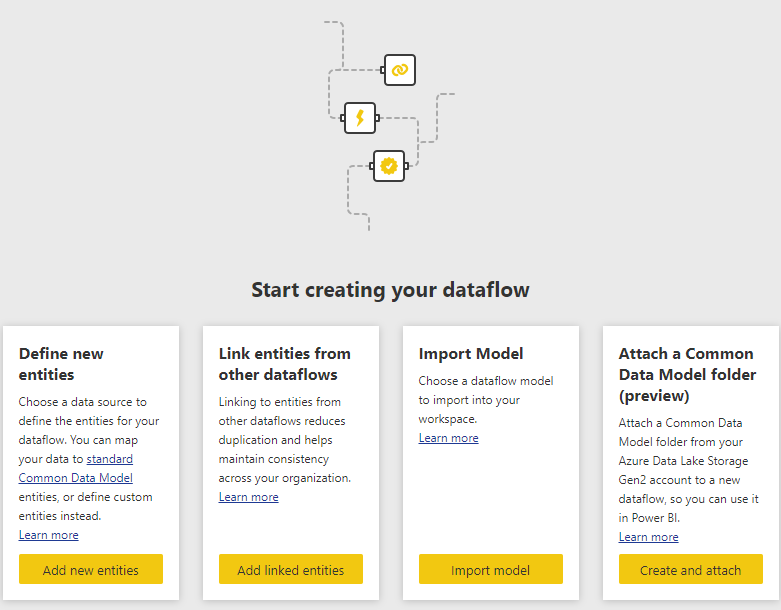Viewport: 781px width, 610px height.
Task: Click the Create and attach button
Action: click(690, 570)
